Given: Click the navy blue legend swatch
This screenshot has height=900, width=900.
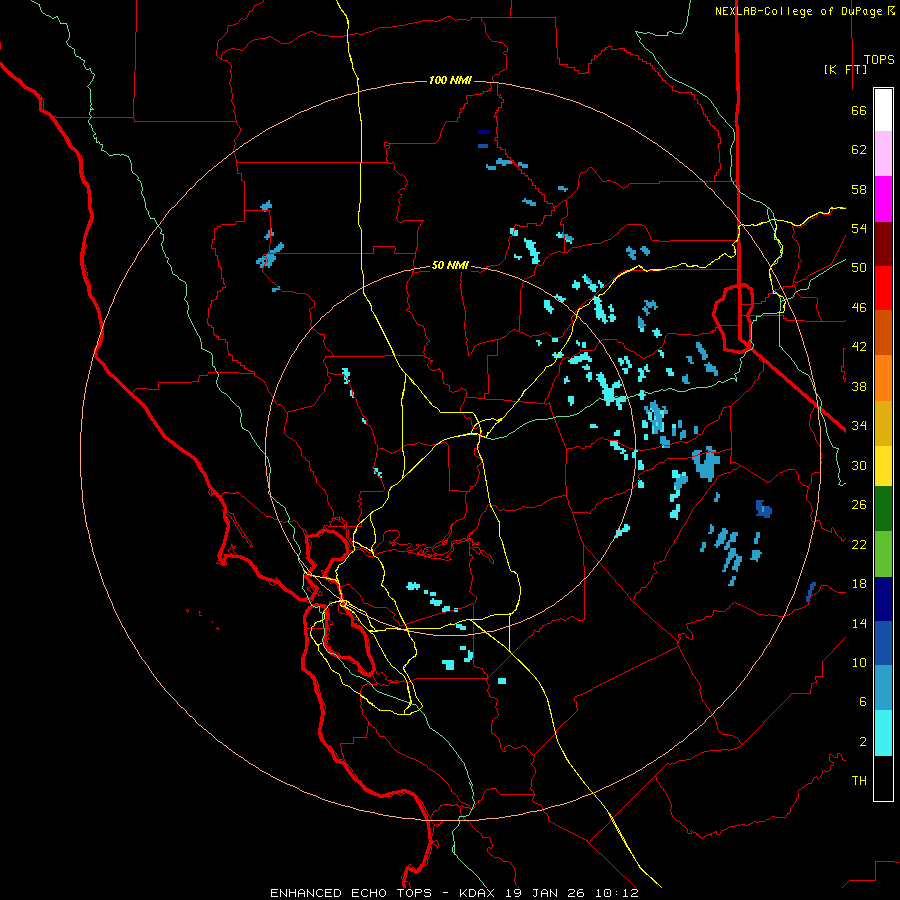Looking at the screenshot, I should [883, 599].
